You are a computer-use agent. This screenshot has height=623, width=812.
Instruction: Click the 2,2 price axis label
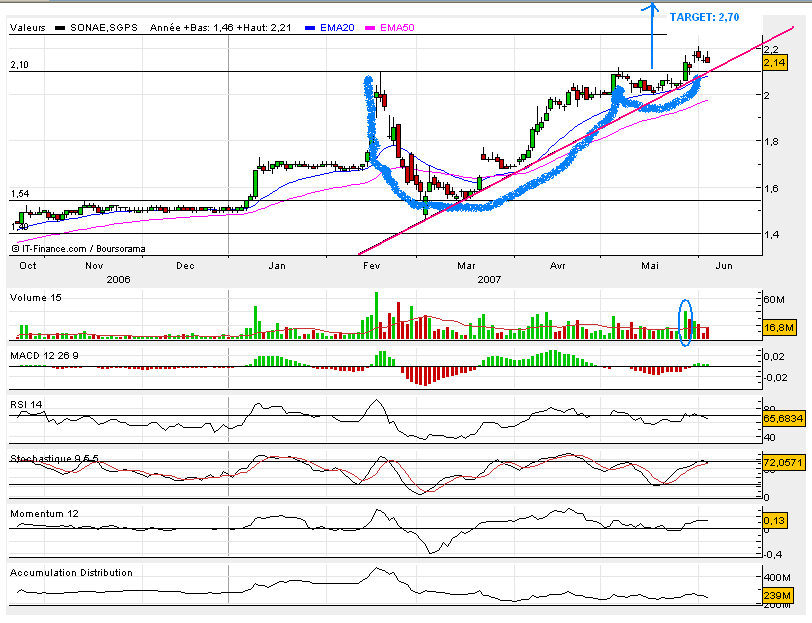pos(771,50)
